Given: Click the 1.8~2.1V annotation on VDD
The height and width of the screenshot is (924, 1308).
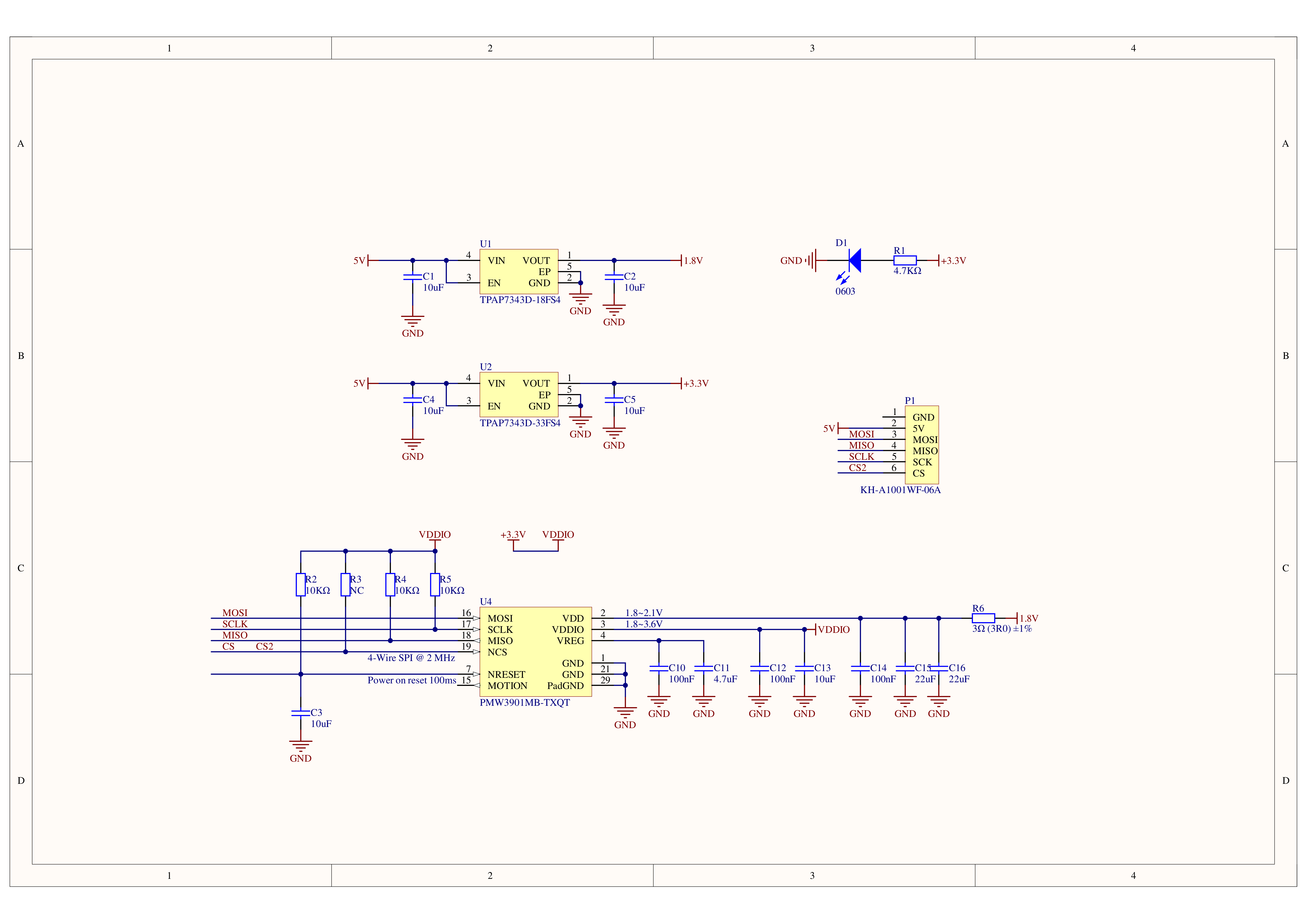Looking at the screenshot, I should pyautogui.click(x=644, y=613).
